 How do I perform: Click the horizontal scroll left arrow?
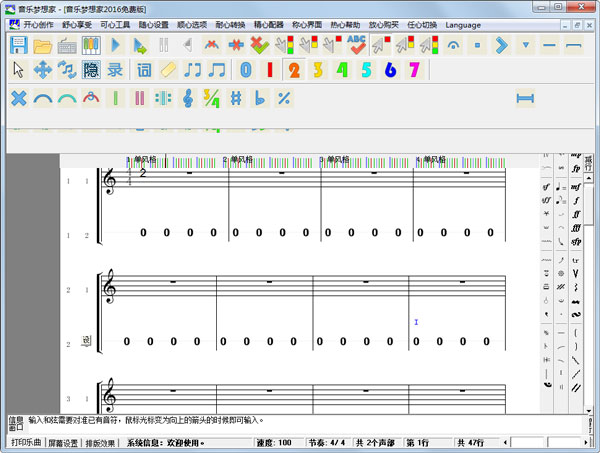tap(505, 443)
